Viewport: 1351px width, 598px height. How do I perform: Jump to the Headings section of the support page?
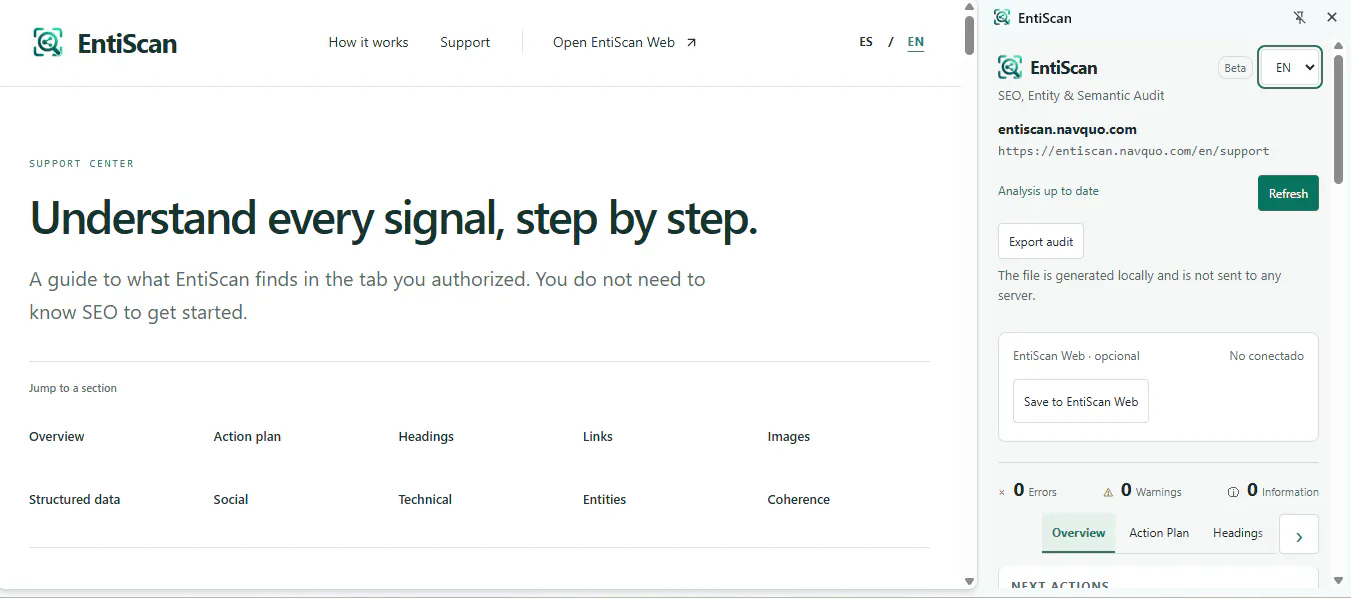pyautogui.click(x=426, y=437)
